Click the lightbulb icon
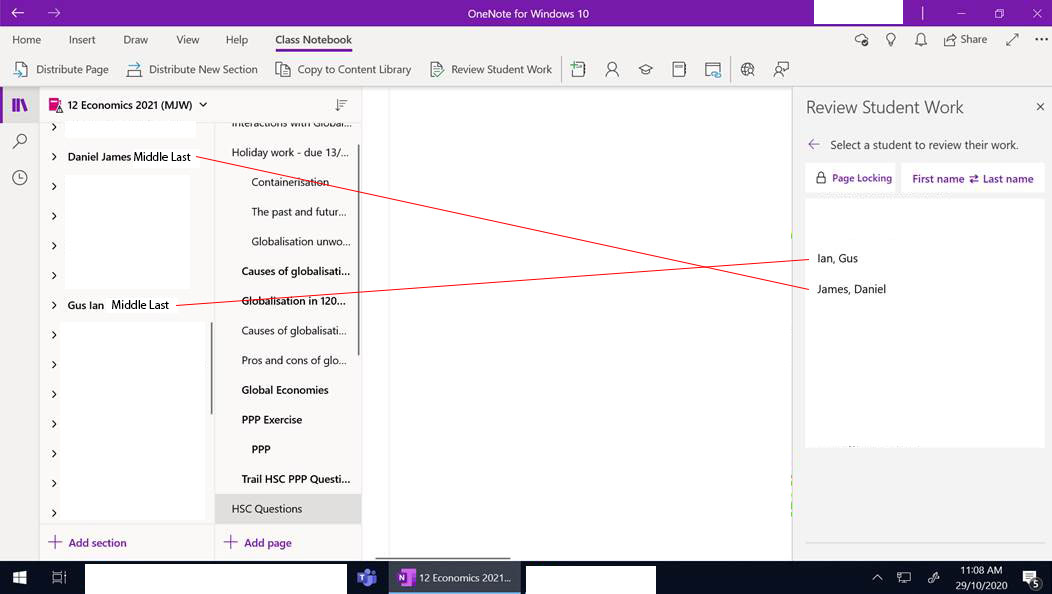This screenshot has height=594, width=1052. point(891,40)
